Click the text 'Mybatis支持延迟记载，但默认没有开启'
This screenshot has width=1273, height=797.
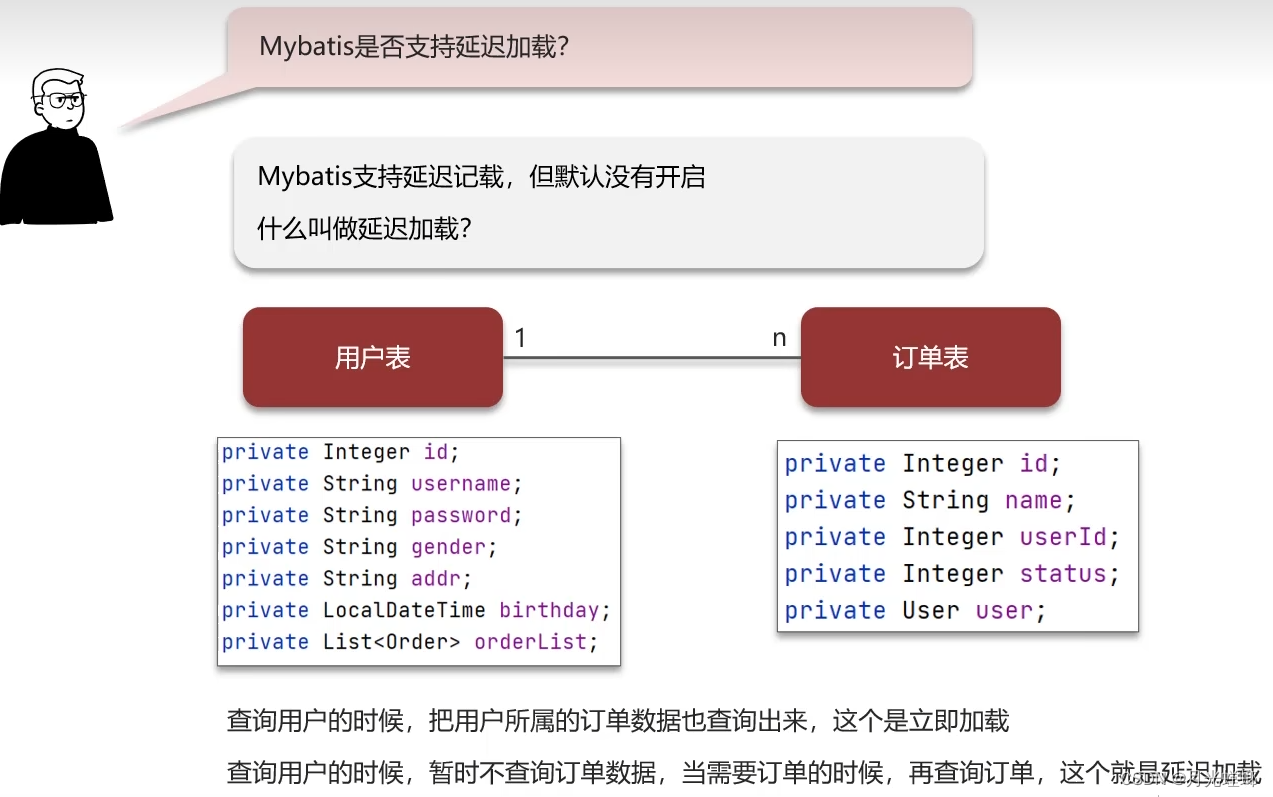pyautogui.click(x=481, y=177)
